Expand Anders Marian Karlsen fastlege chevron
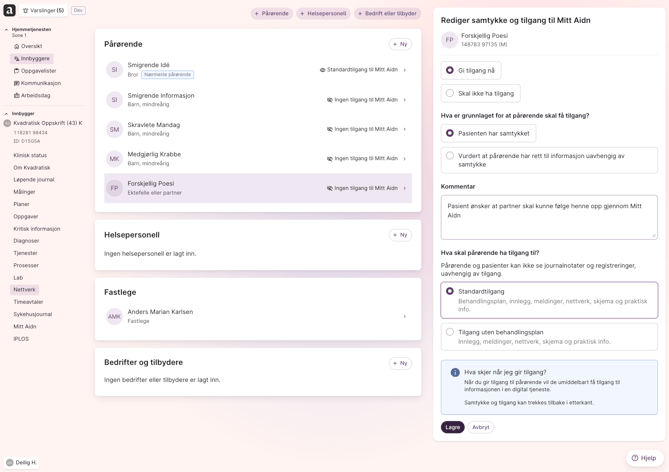This screenshot has height=472, width=669. pos(405,317)
